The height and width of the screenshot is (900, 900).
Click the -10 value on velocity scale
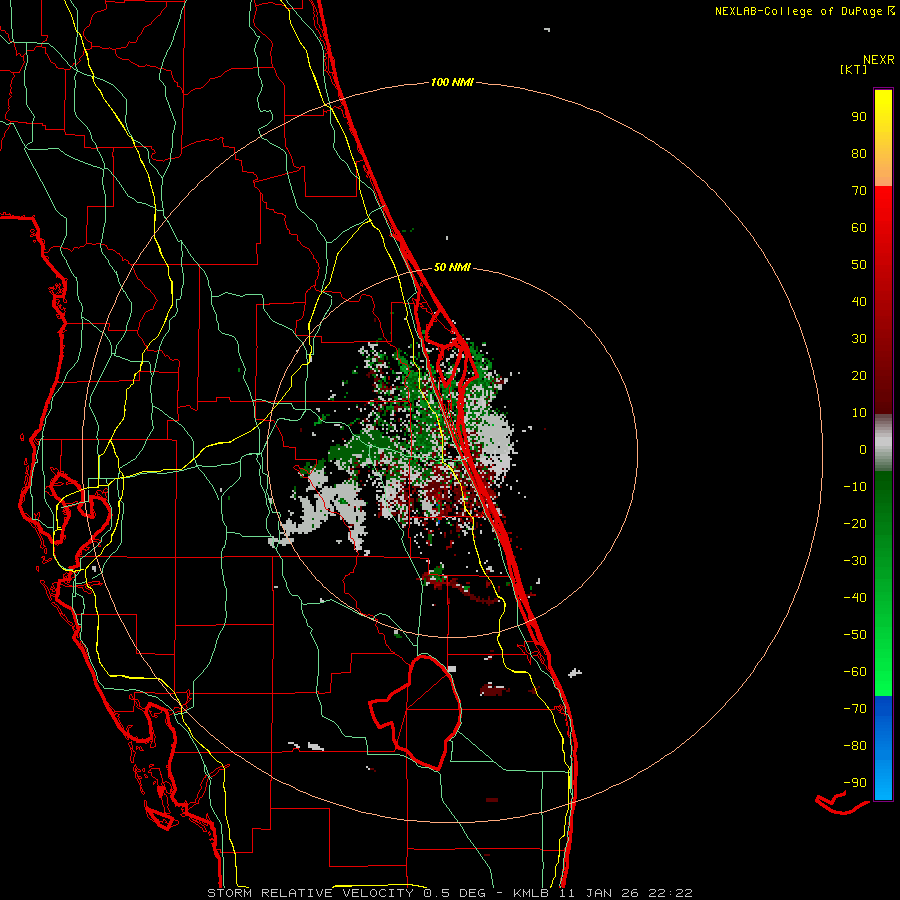tap(855, 487)
